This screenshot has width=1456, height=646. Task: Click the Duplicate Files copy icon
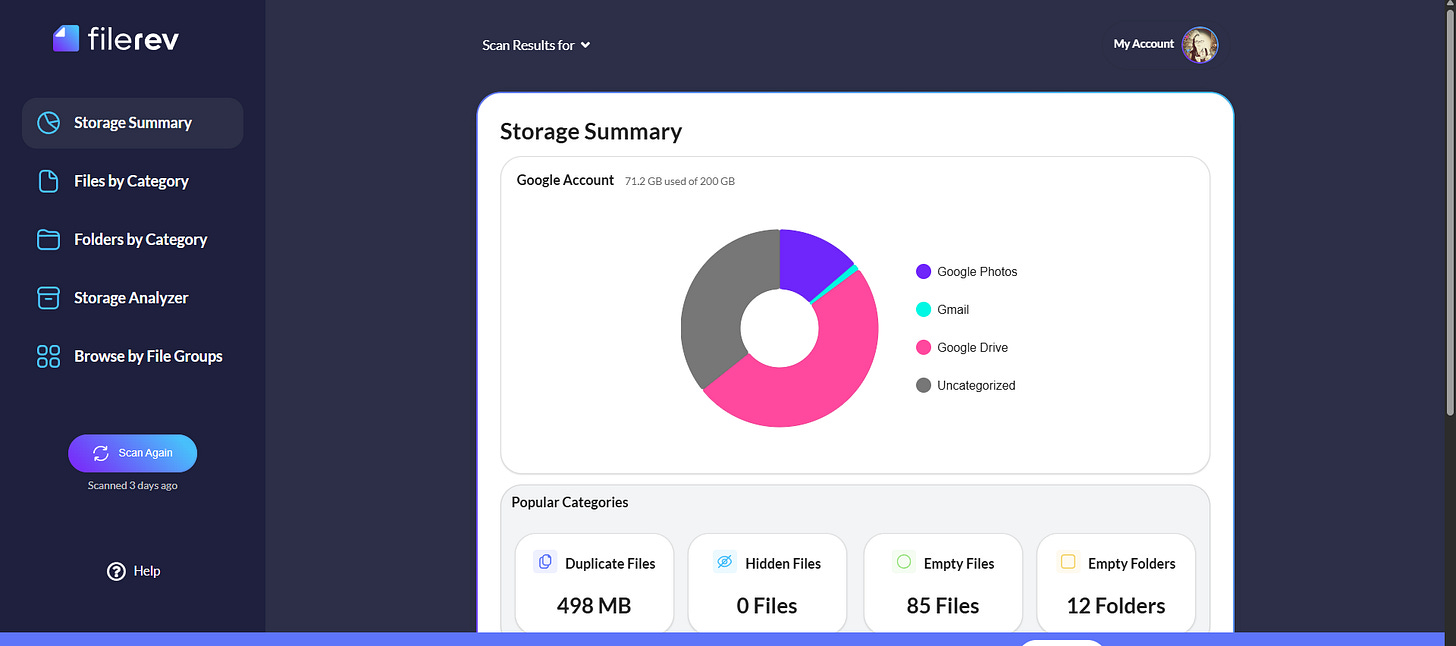(x=545, y=562)
